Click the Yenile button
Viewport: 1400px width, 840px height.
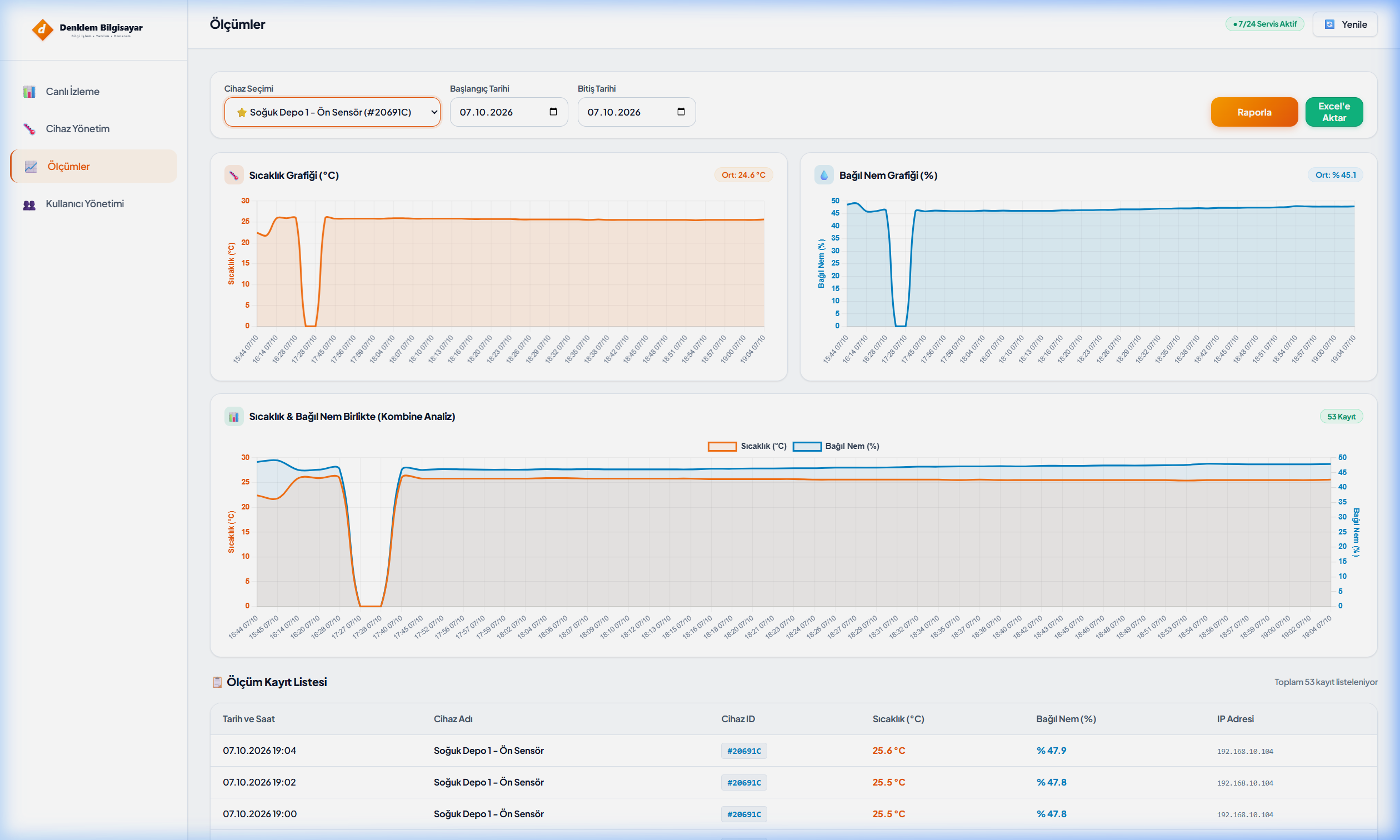(x=1345, y=24)
